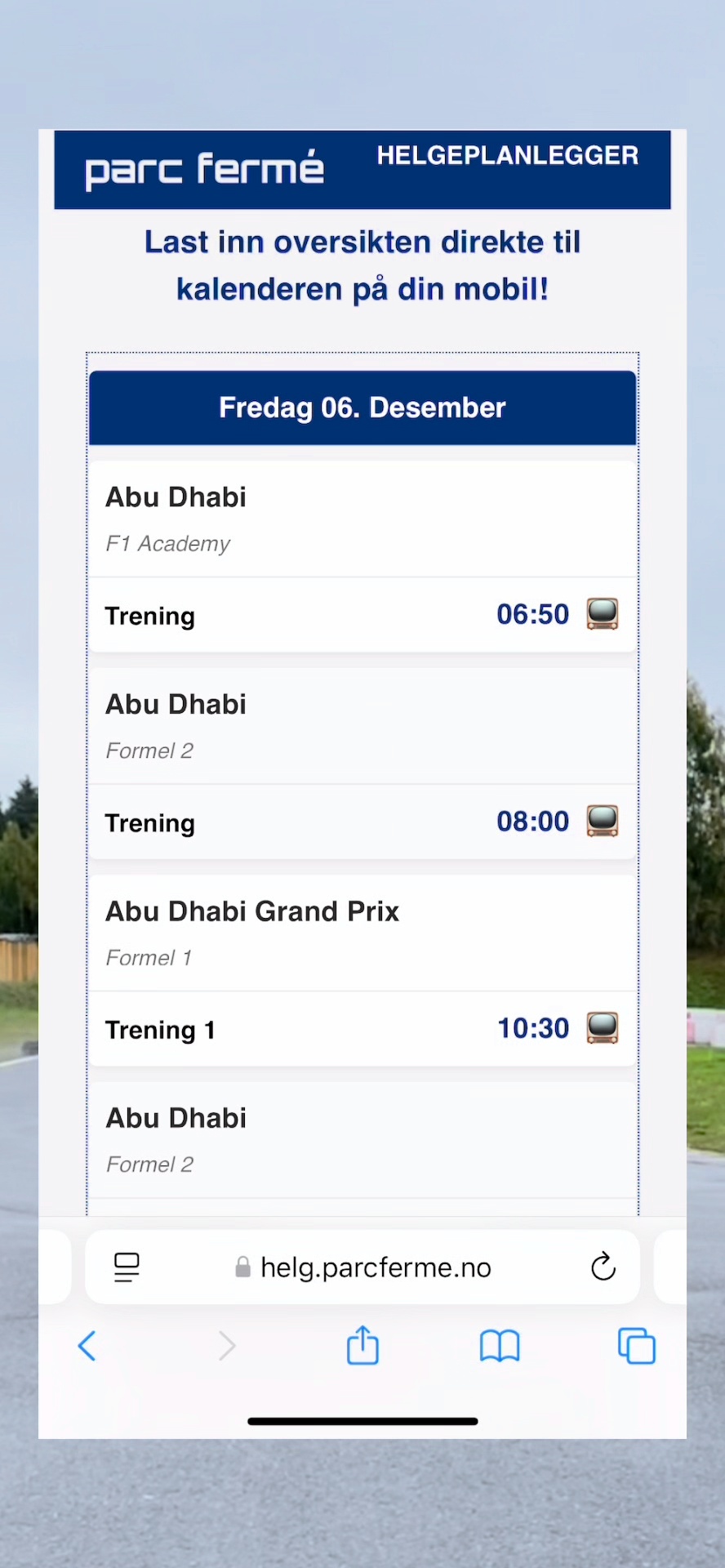Tap the helg.parcferme.no address field
Viewport: 725px width, 1568px height.
tap(363, 1267)
